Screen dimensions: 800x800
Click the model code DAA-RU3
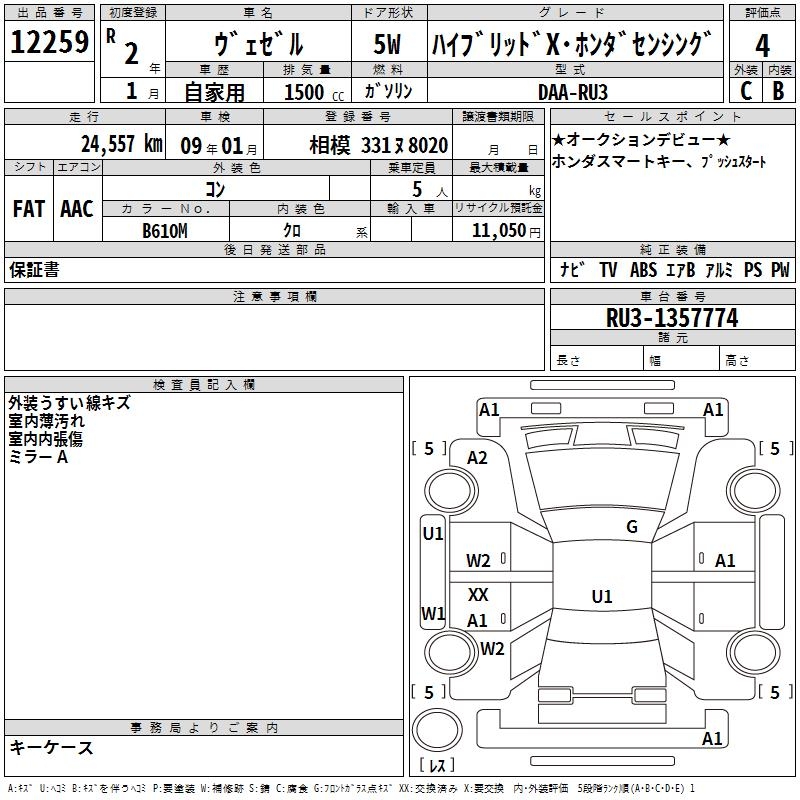pyautogui.click(x=572, y=92)
